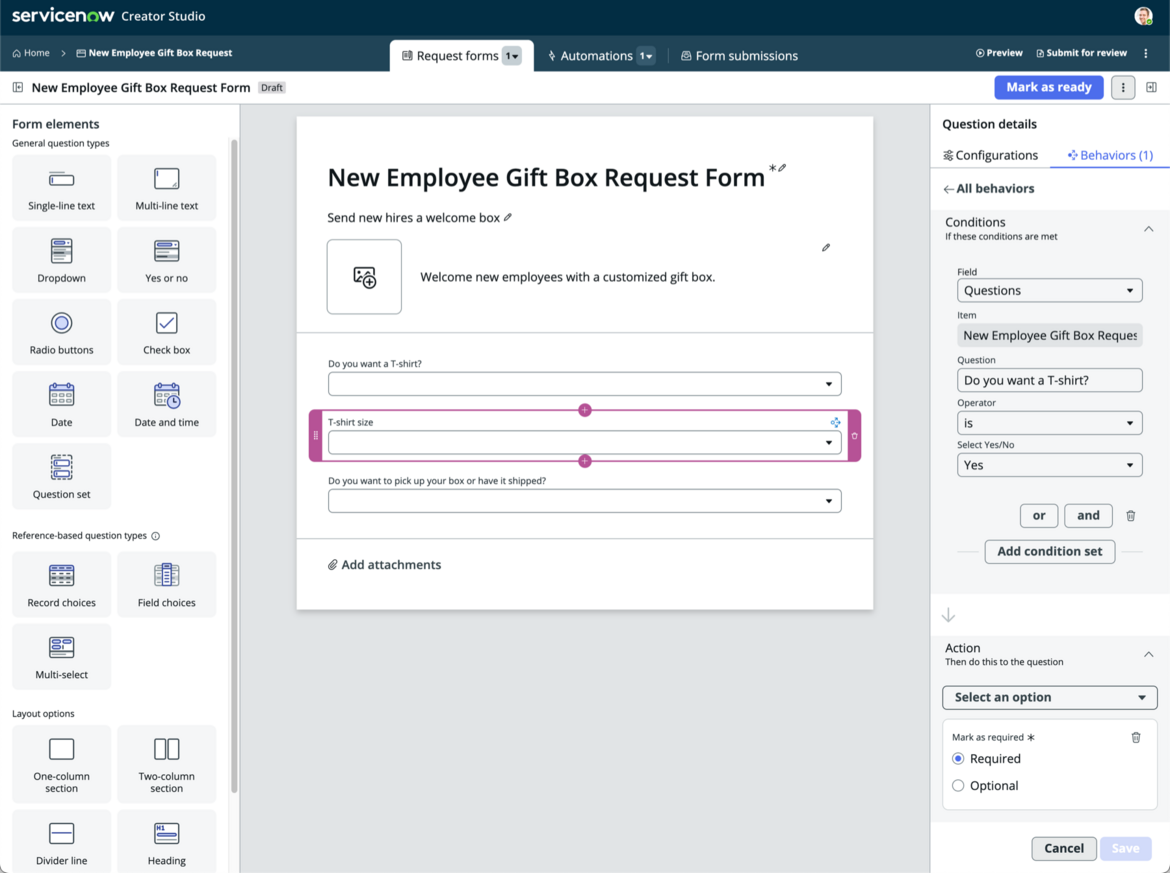Image resolution: width=1170 pixels, height=873 pixels.
Task: Open the 'Select an option' action dropdown
Action: [1049, 698]
